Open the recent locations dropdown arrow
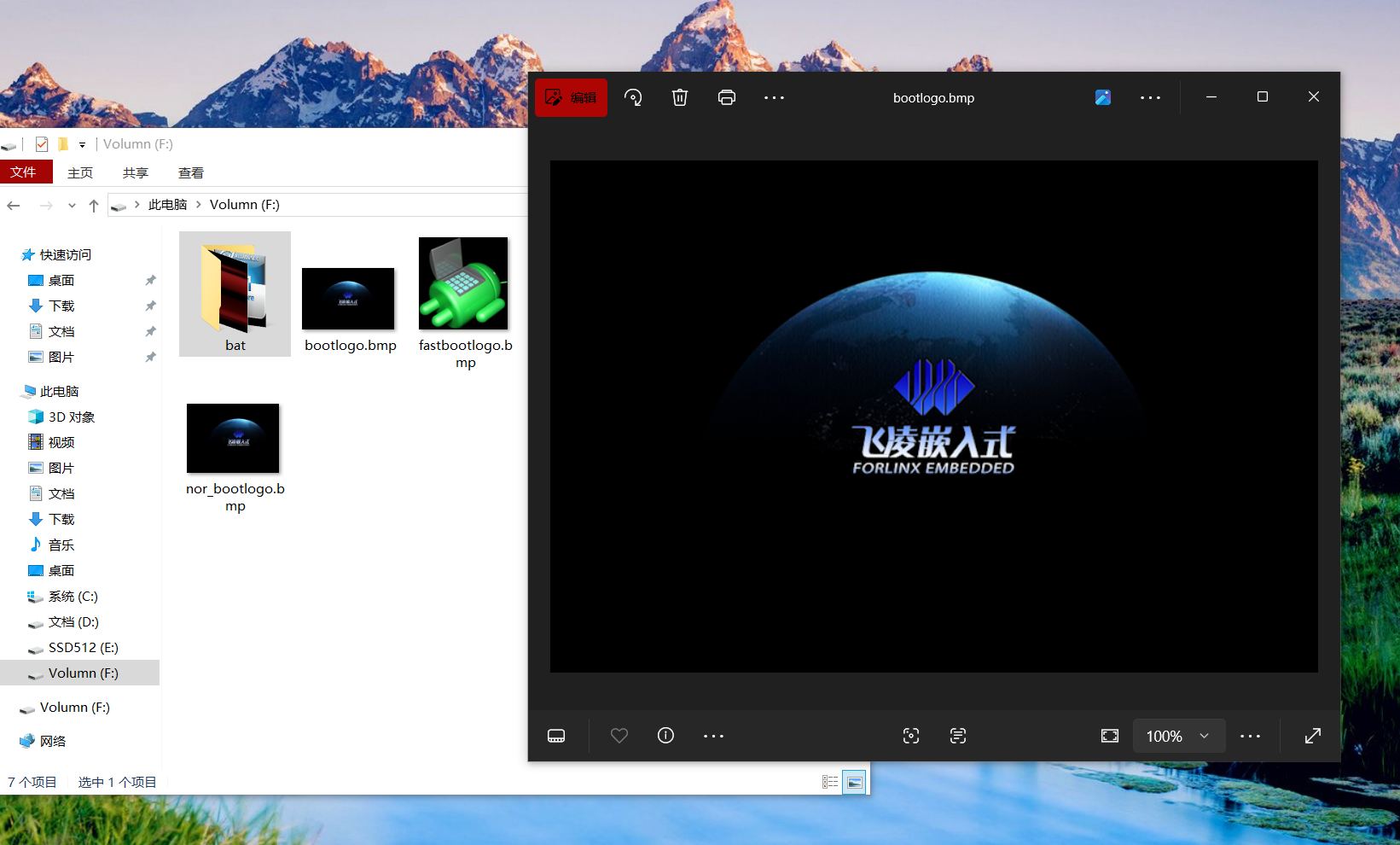 [x=72, y=205]
